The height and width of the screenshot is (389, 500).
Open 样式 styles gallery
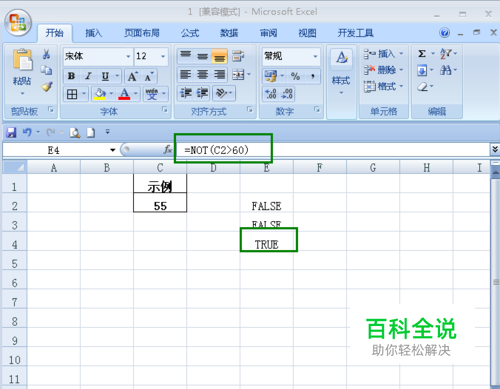[x=341, y=72]
